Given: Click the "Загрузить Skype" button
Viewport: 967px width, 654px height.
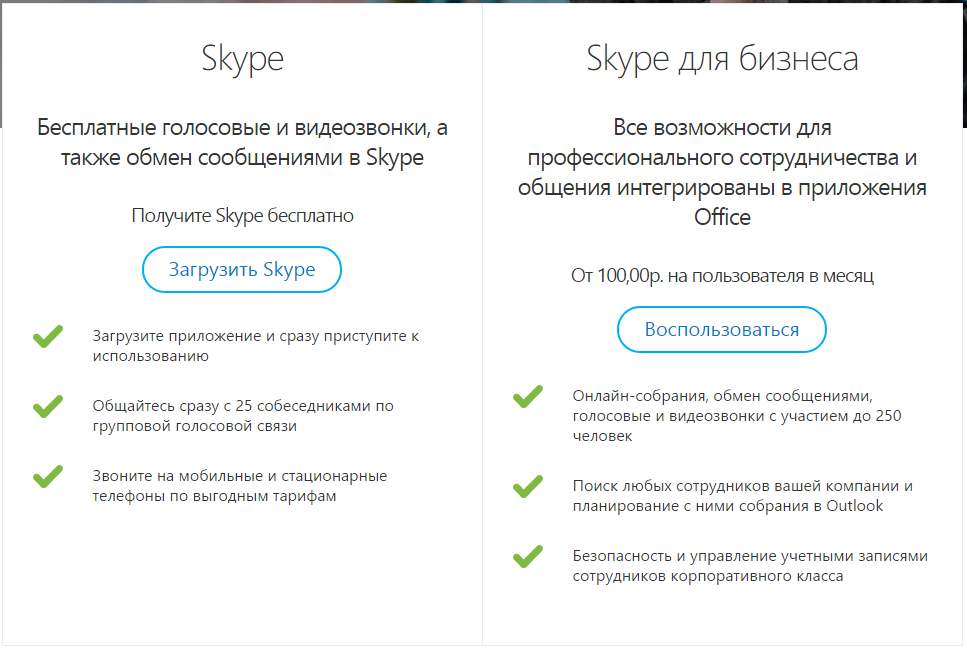Looking at the screenshot, I should (242, 270).
